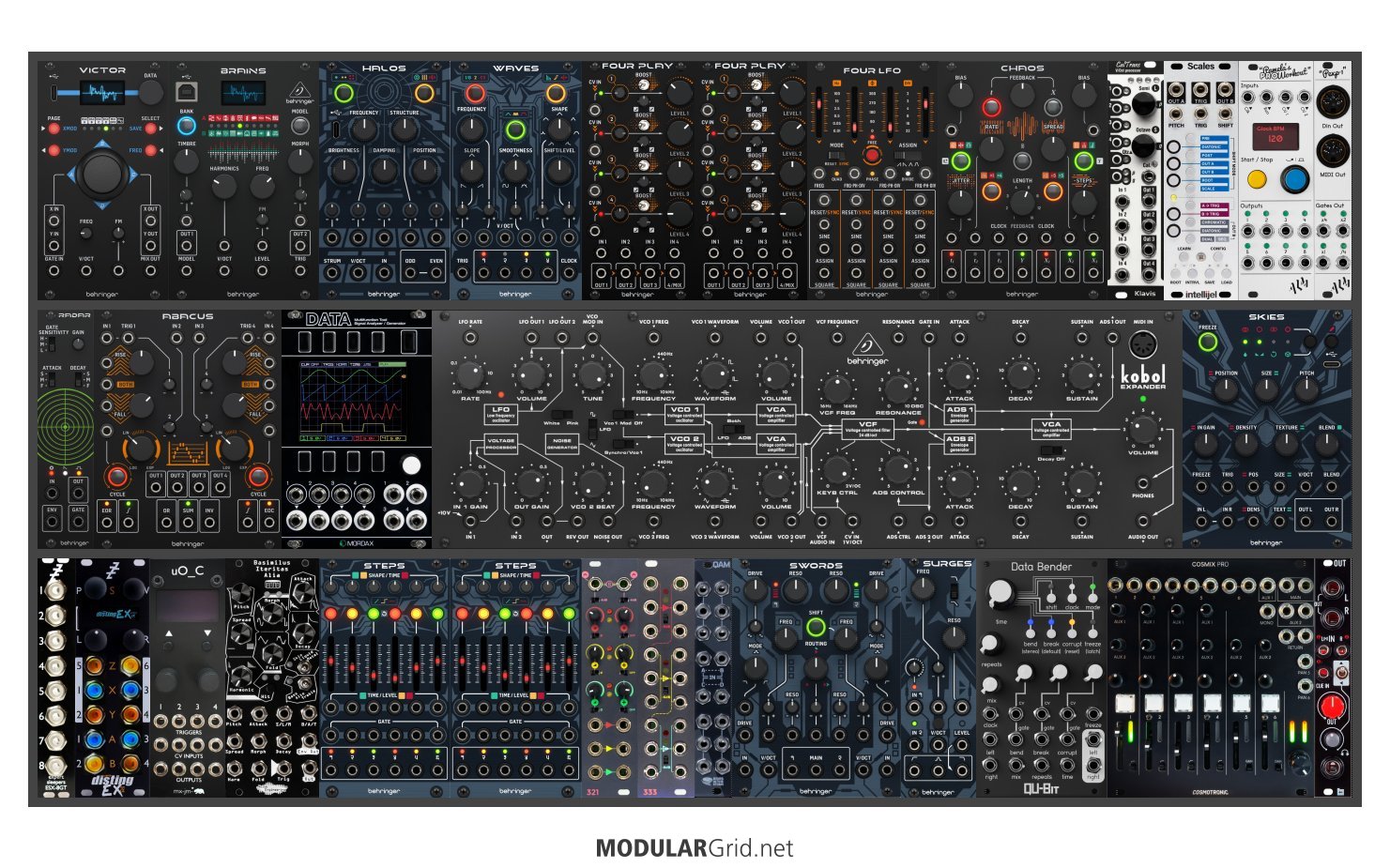Click the PHONES jack on Kobol
This screenshot has width=1390, height=868.
click(1142, 482)
